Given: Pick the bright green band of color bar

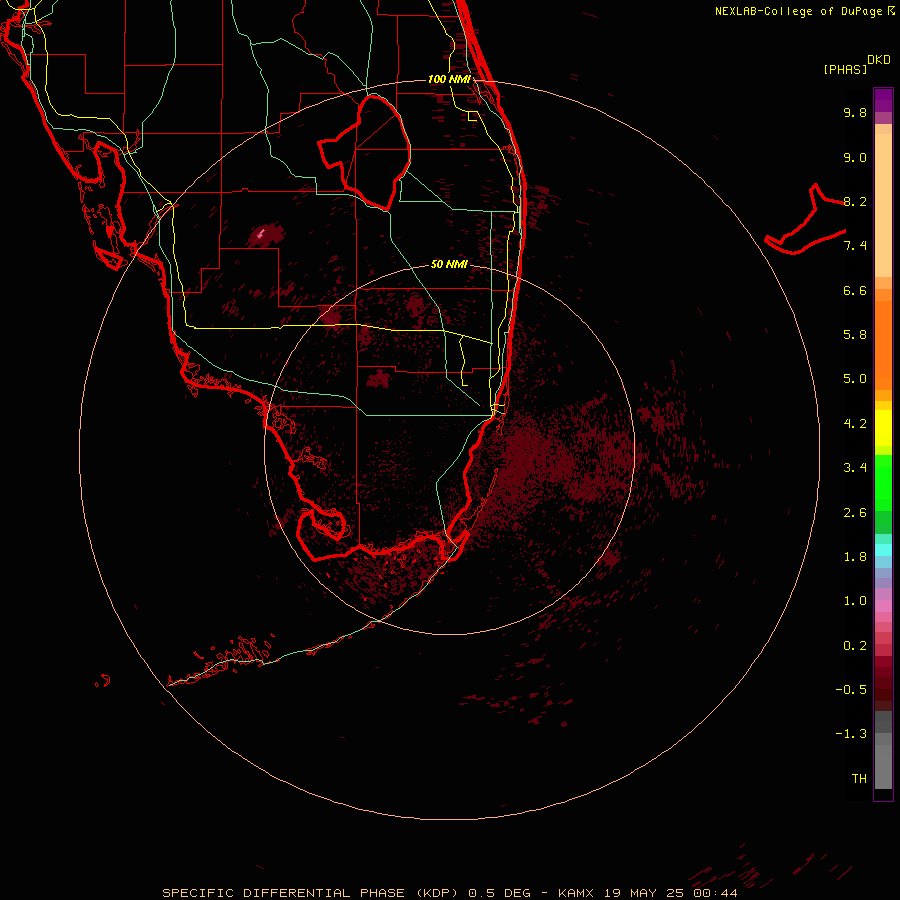Looking at the screenshot, I should [x=883, y=482].
